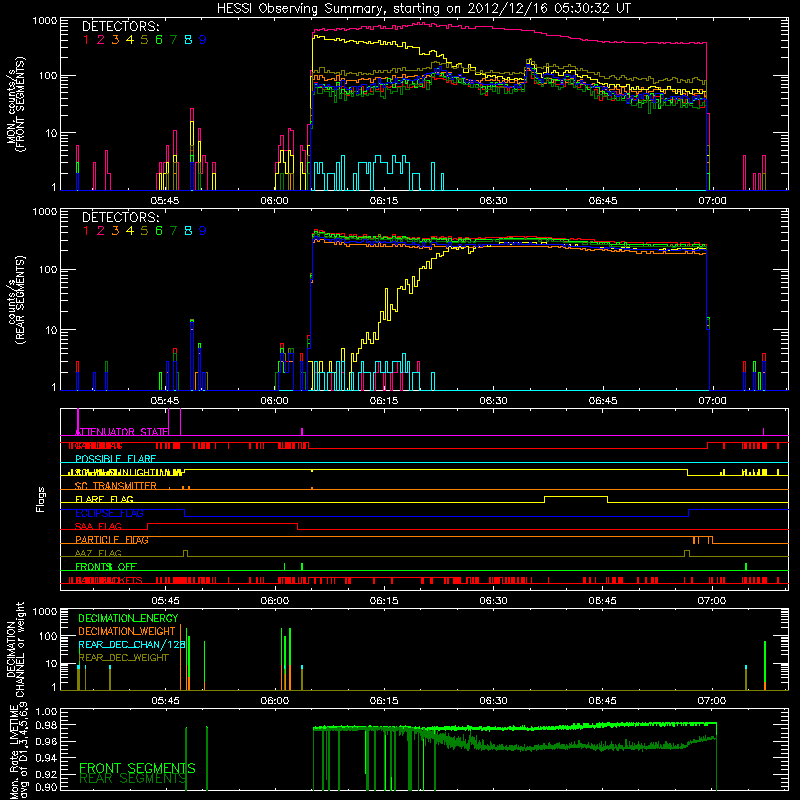
Task: Select the DETECTORS: legend heading in rear segments panel
Action: 120,217
